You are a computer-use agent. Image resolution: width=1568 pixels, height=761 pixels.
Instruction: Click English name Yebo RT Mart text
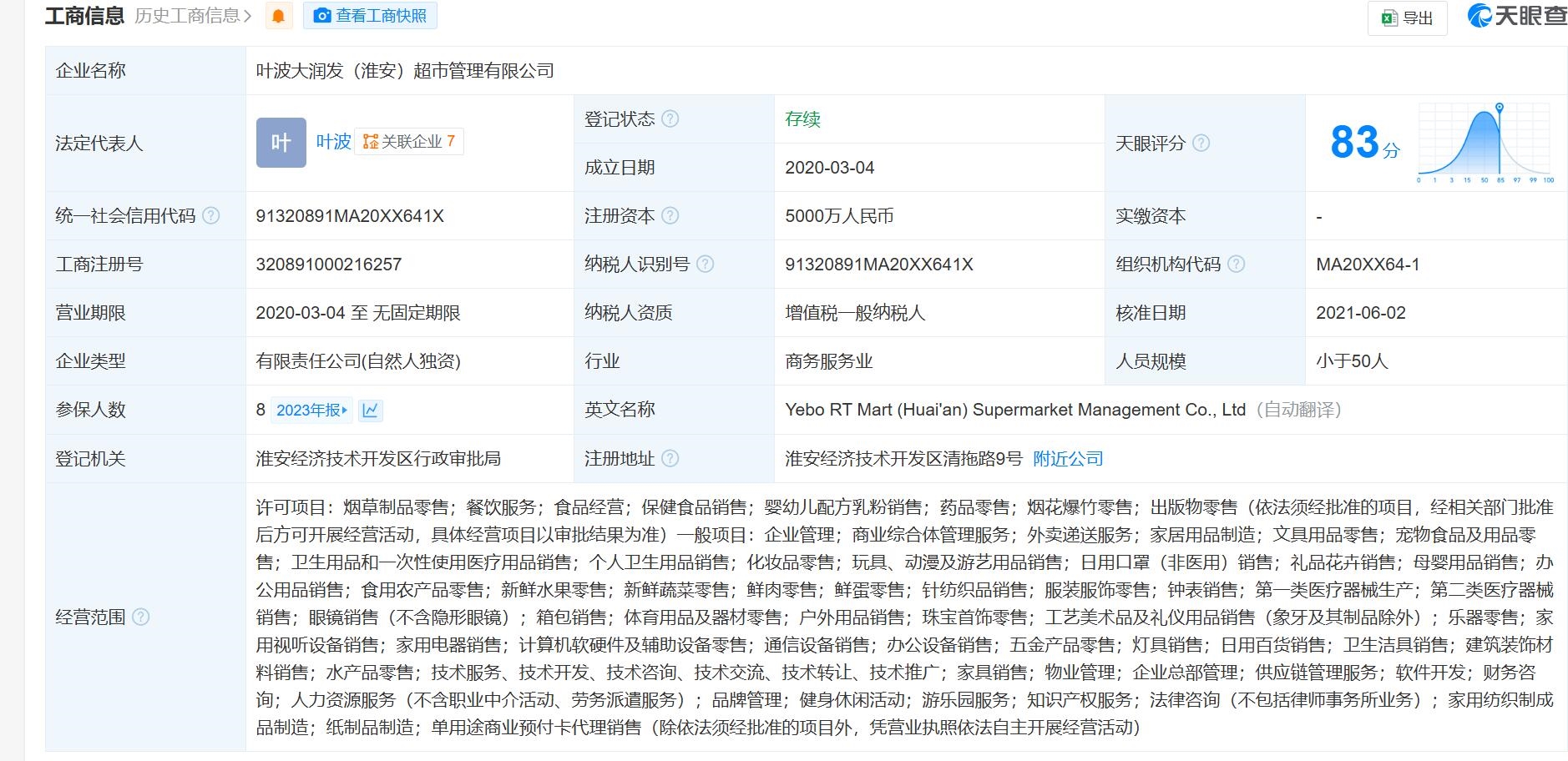click(x=1015, y=410)
